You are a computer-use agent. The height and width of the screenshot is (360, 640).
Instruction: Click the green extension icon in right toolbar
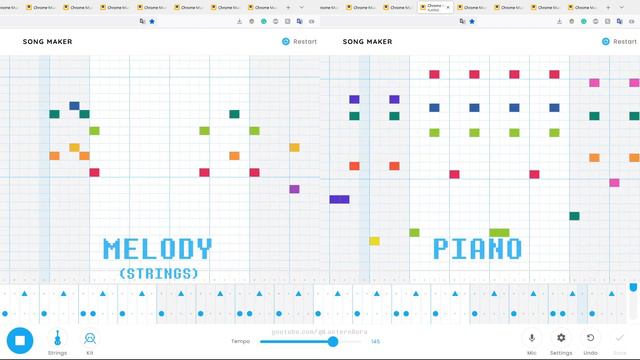click(584, 21)
